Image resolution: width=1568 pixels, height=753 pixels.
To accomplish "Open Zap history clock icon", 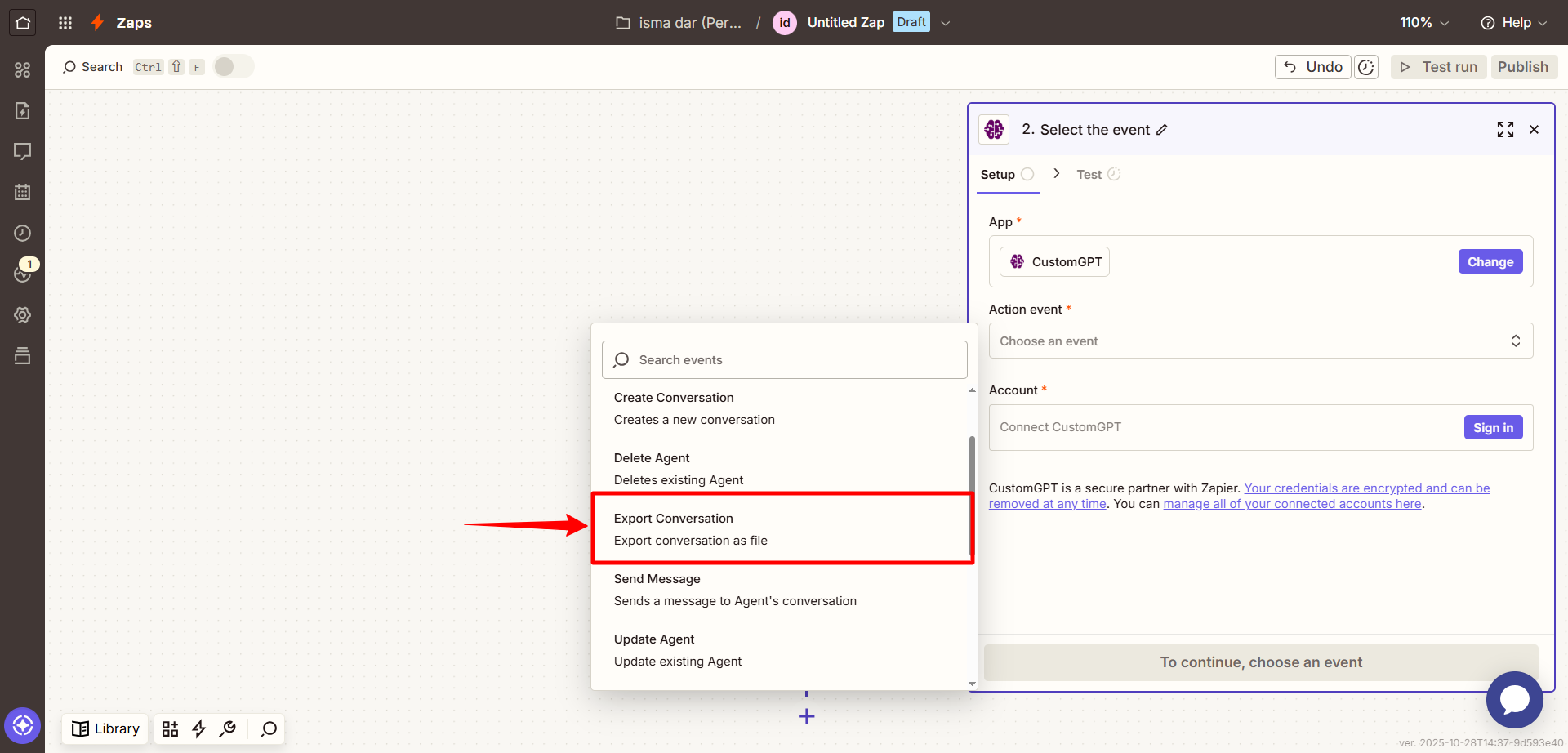I will (23, 233).
